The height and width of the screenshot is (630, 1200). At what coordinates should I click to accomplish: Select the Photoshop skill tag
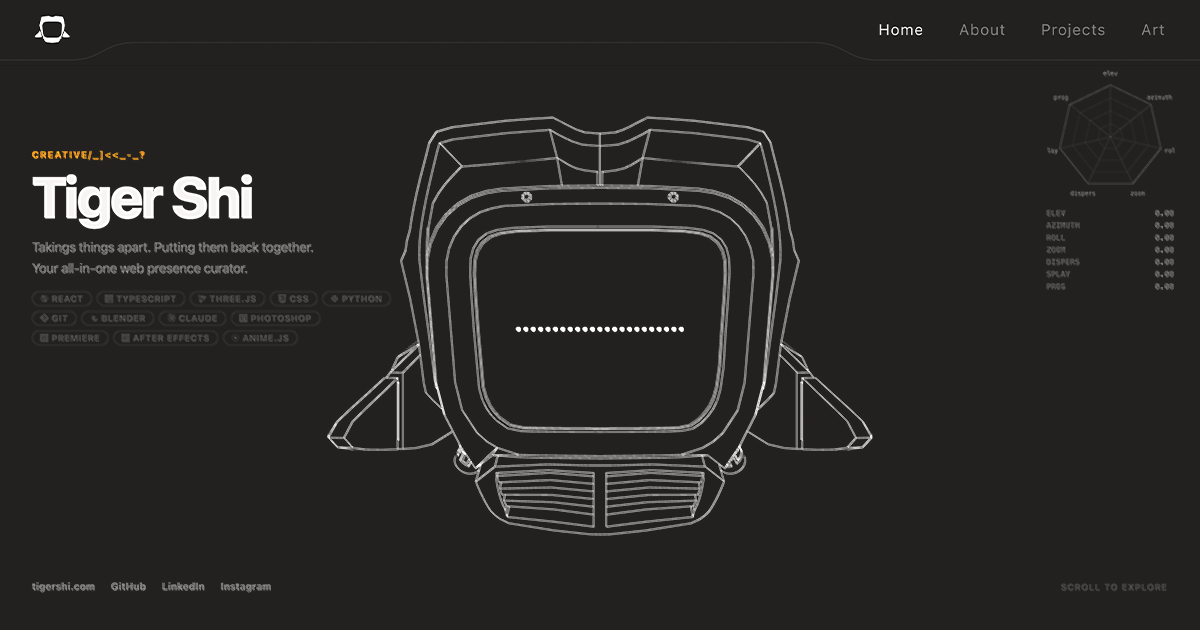point(276,318)
